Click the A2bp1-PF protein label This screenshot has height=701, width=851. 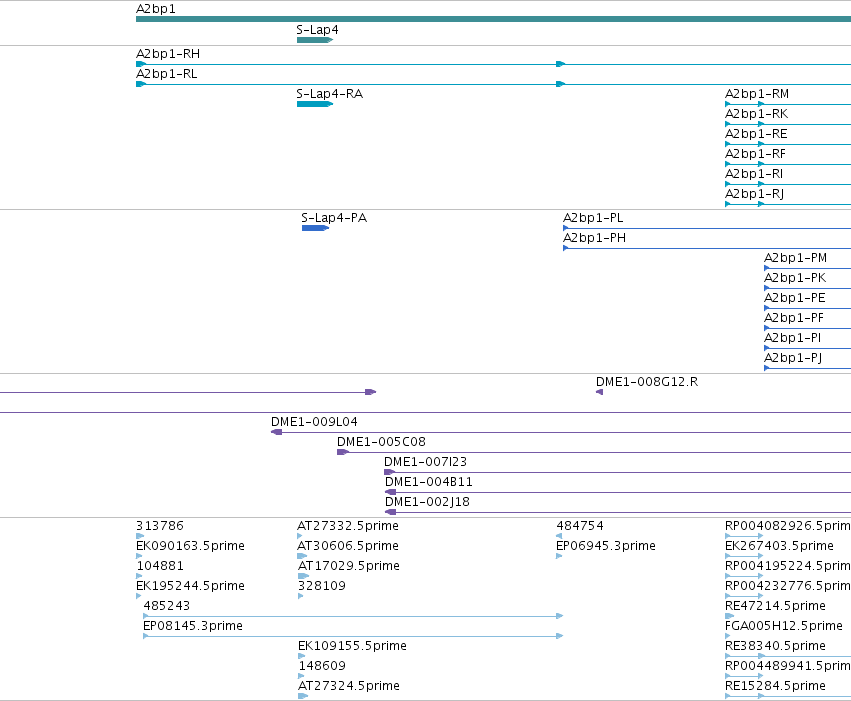pos(794,318)
